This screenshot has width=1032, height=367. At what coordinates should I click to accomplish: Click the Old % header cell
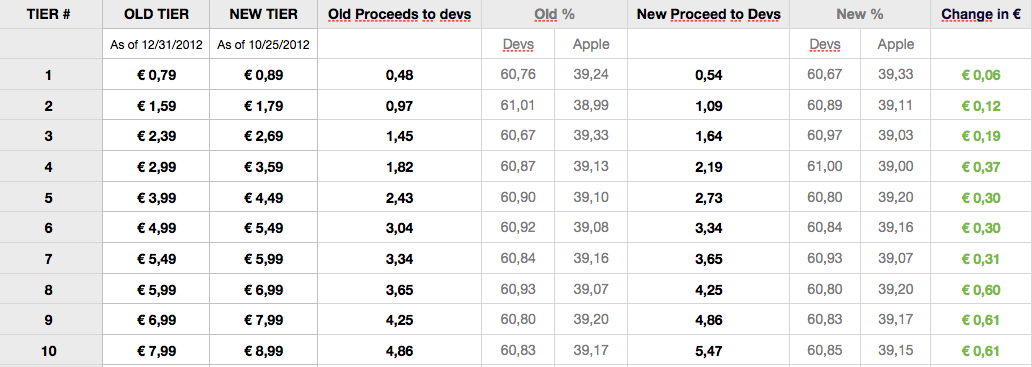tap(554, 14)
